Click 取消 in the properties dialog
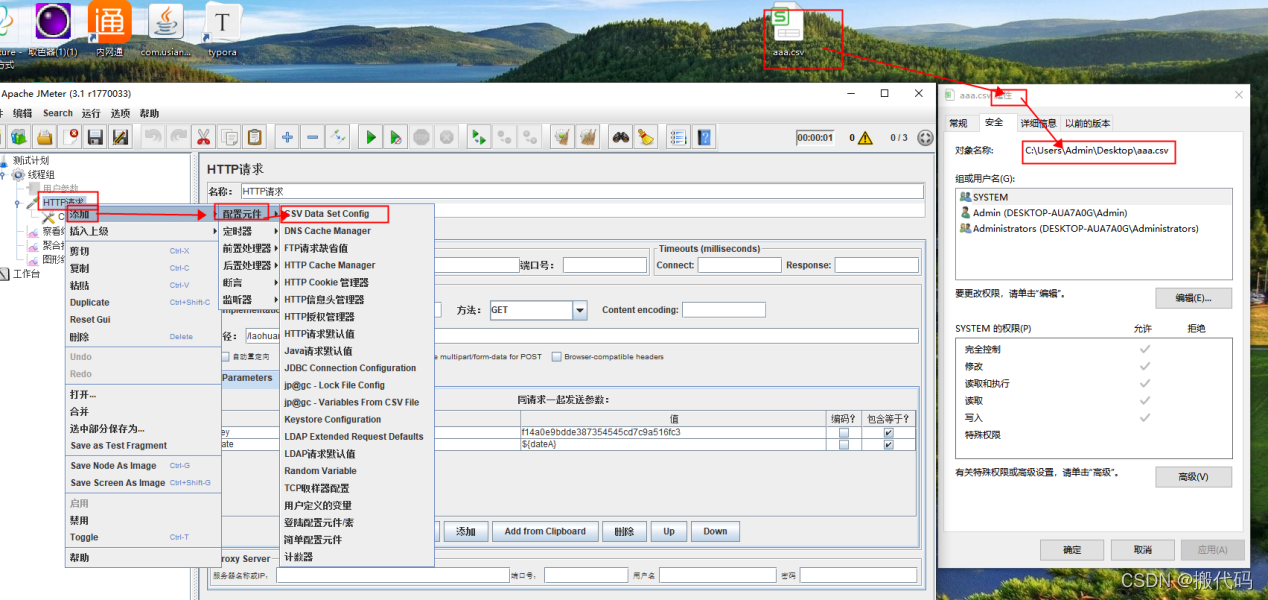The height and width of the screenshot is (600, 1268). pos(1142,550)
